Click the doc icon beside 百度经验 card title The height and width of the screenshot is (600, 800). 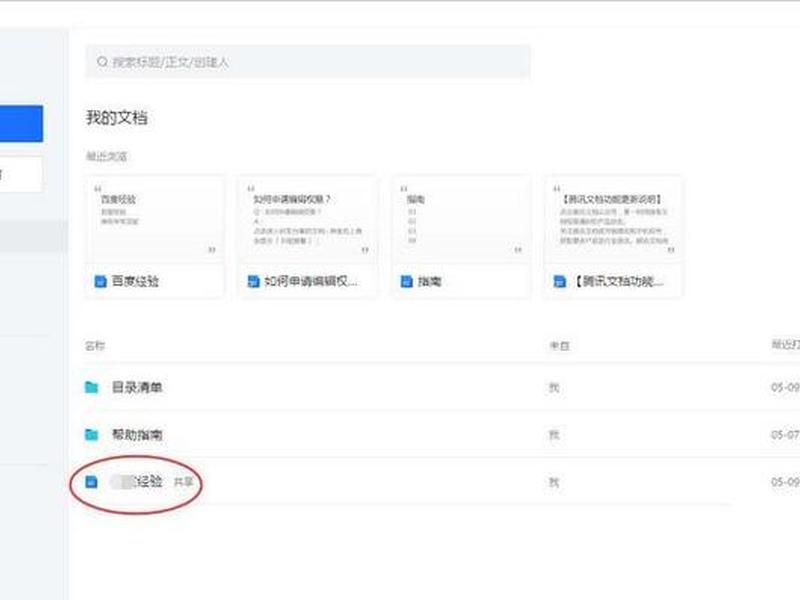(101, 281)
